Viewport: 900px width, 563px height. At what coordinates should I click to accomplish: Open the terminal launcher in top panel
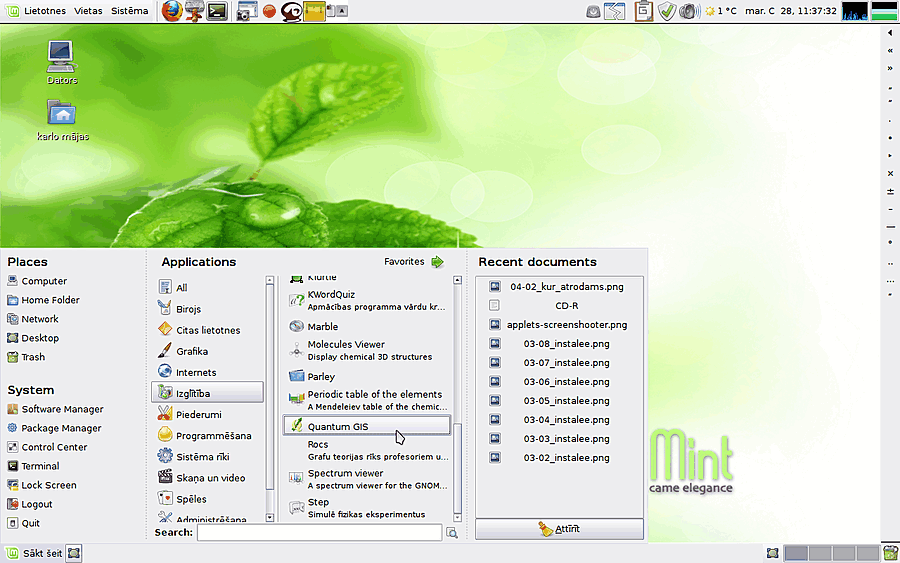click(x=217, y=11)
